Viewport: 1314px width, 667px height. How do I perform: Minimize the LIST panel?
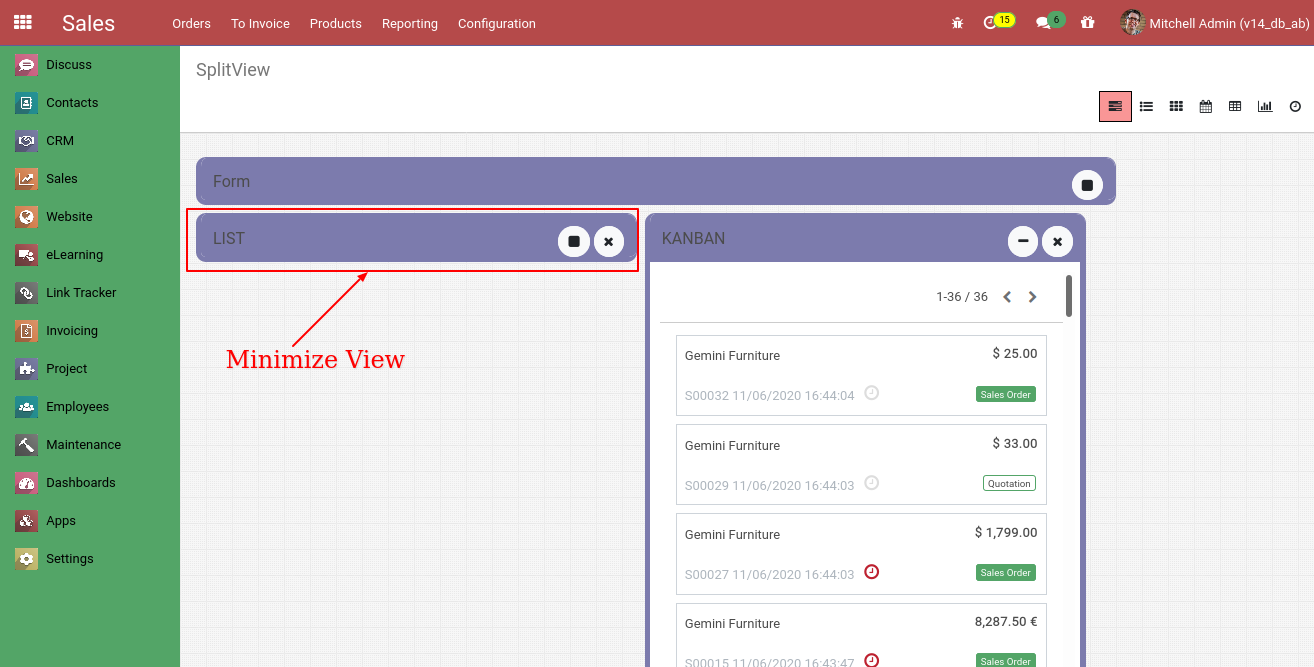573,241
